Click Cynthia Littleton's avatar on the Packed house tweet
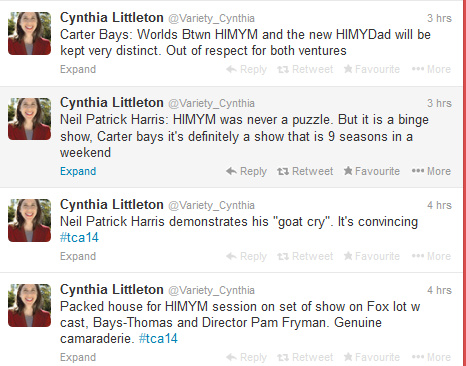Screen dimensions: 466x366 coord(29,305)
